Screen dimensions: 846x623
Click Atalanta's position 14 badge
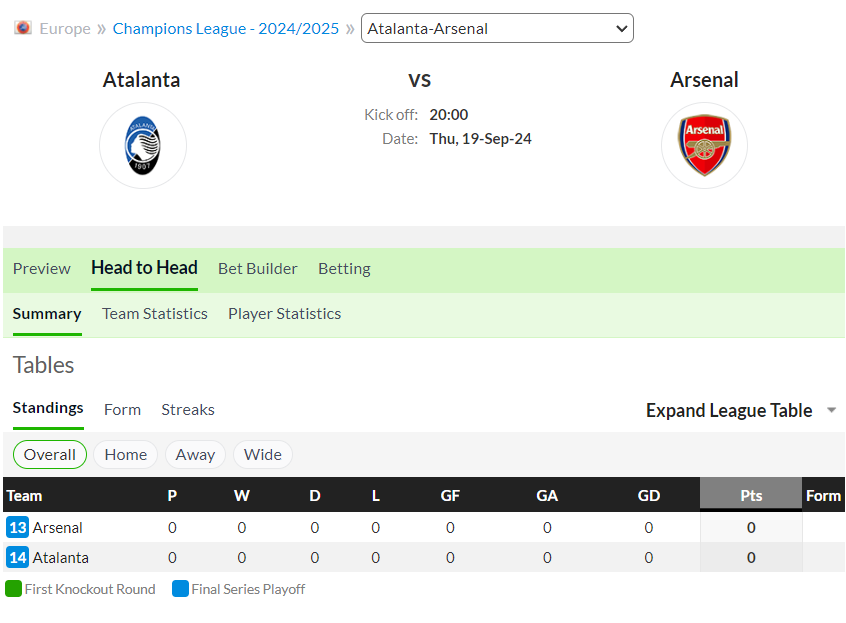click(17, 557)
